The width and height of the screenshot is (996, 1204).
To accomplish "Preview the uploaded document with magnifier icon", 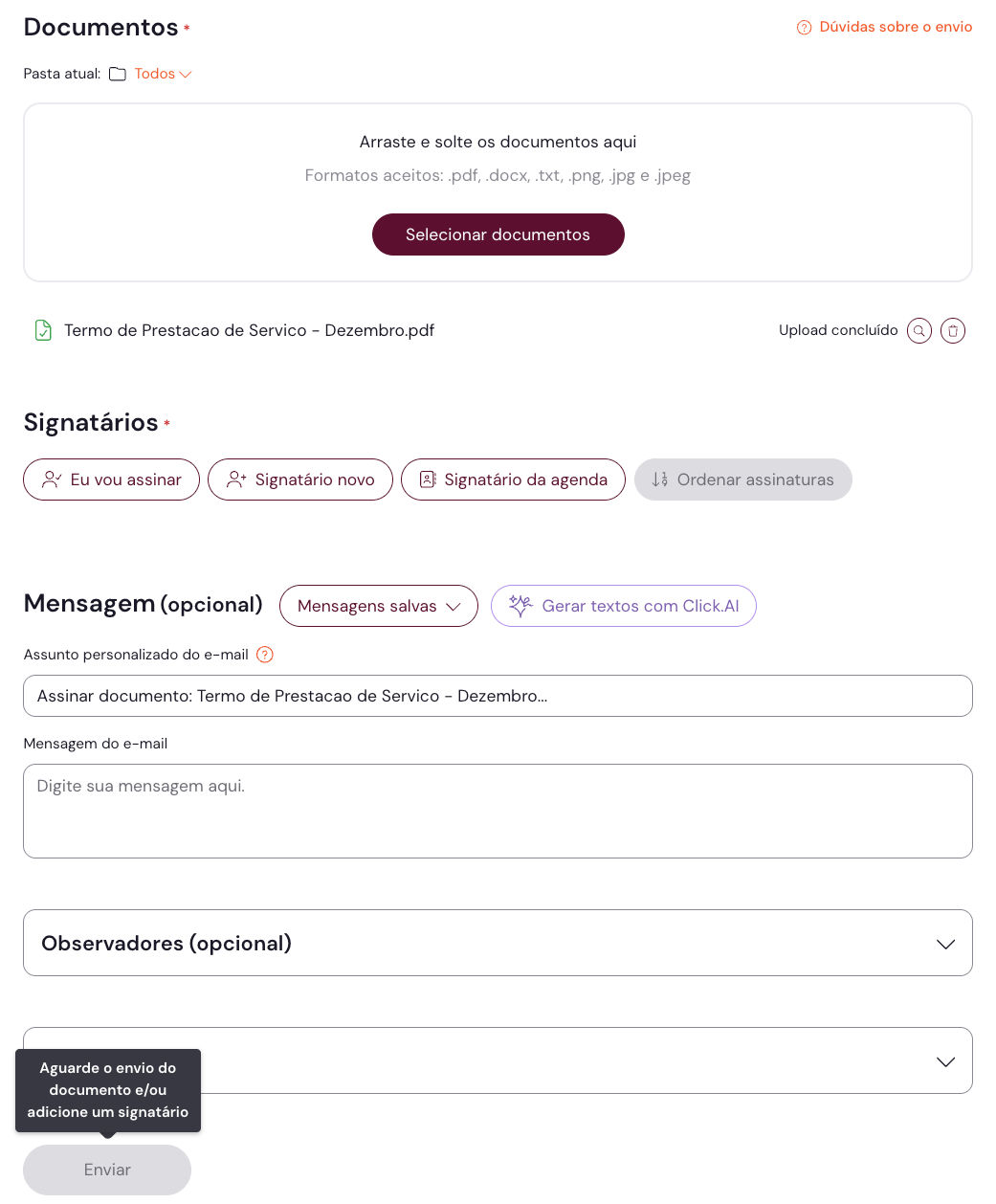I will (x=919, y=331).
